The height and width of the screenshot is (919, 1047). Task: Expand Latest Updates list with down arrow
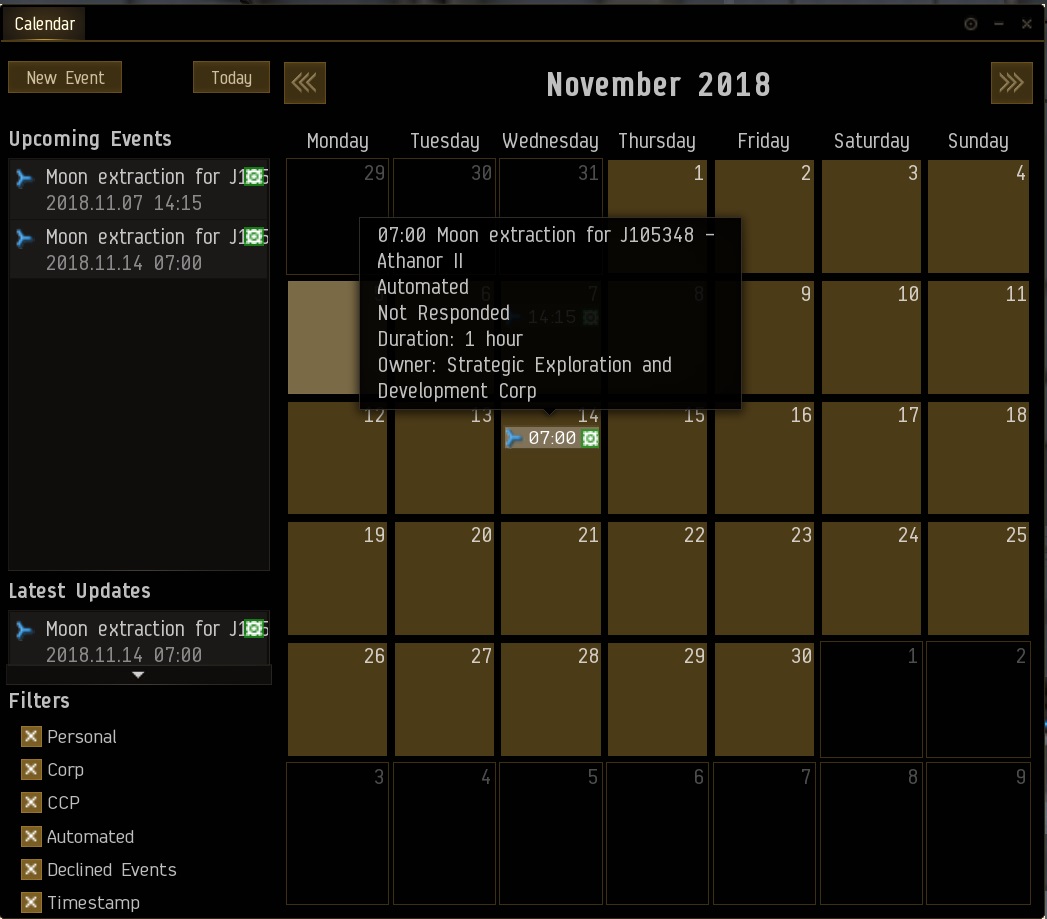click(139, 675)
